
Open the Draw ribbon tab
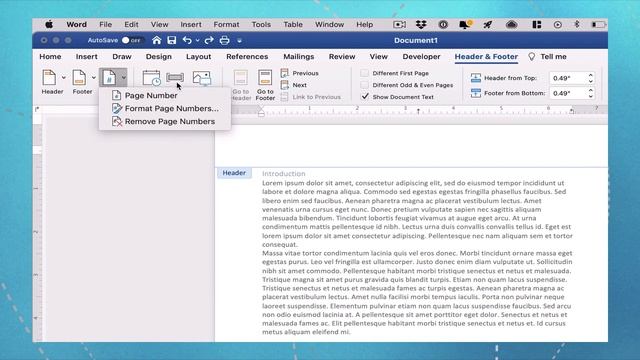point(122,57)
